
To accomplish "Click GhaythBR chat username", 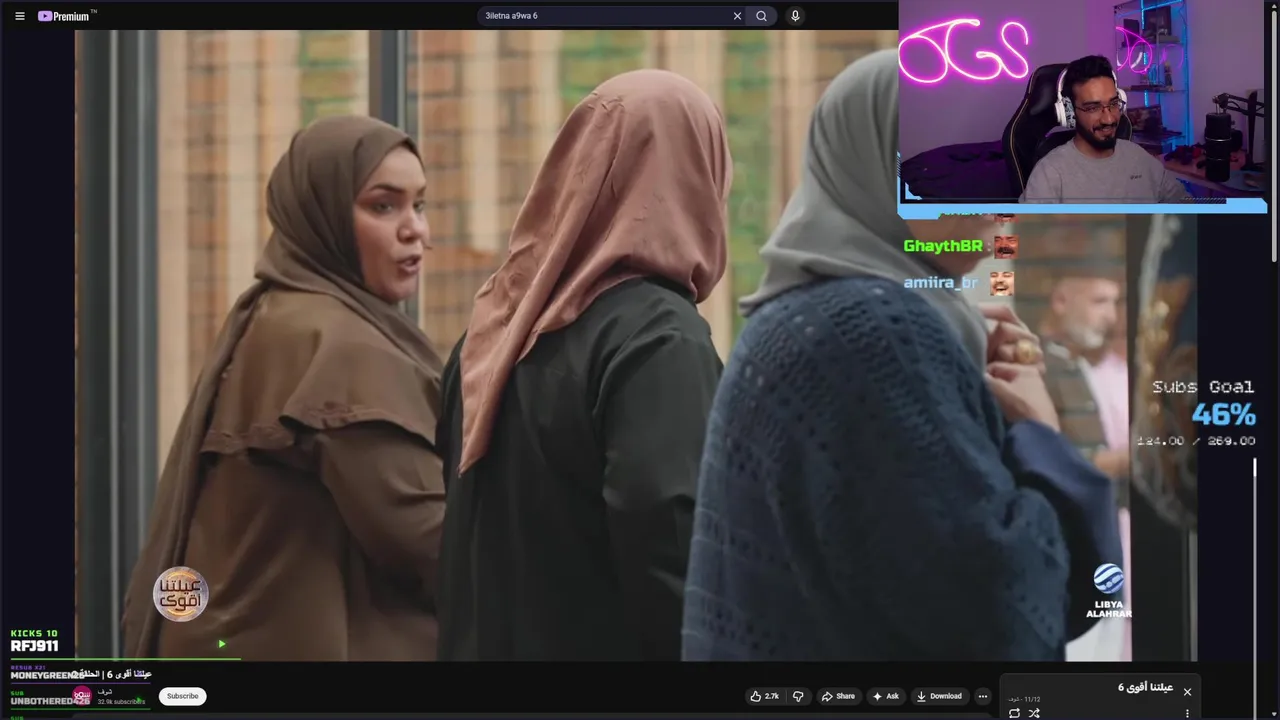I will 943,246.
